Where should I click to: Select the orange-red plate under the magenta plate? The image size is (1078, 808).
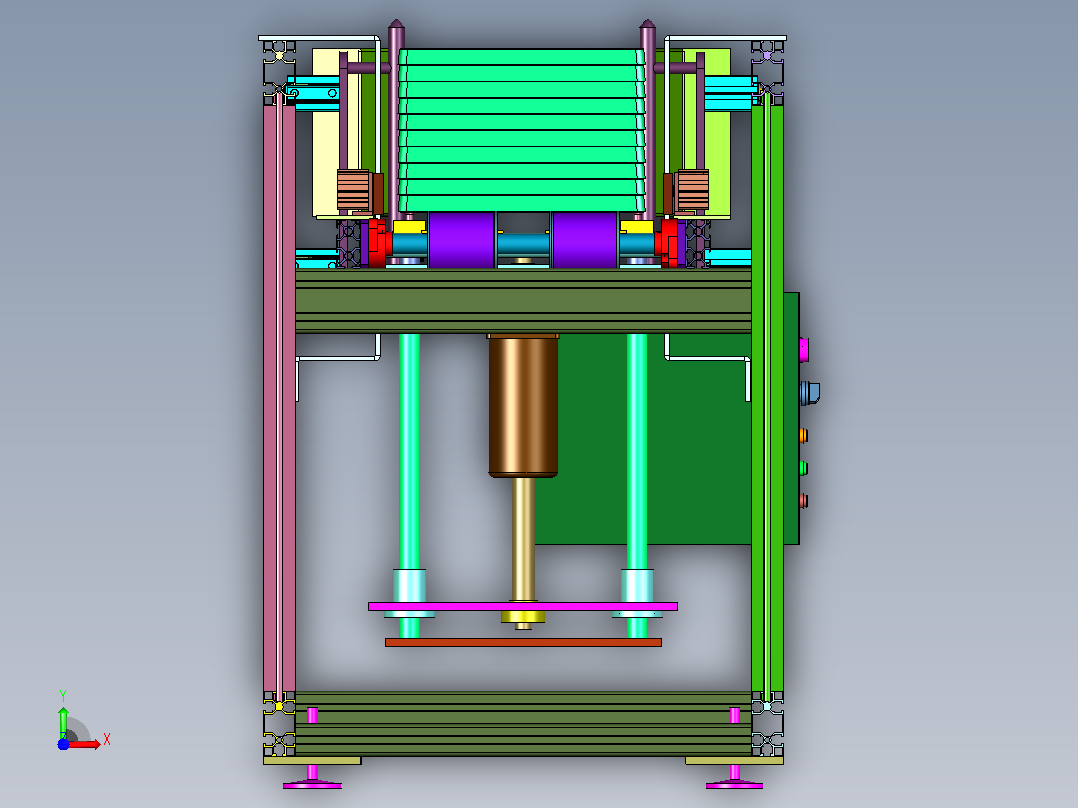(x=523, y=642)
